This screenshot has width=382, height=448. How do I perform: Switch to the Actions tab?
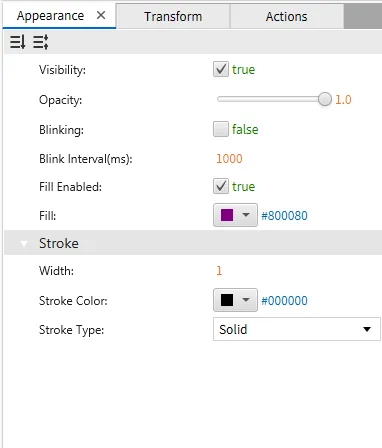click(x=286, y=16)
